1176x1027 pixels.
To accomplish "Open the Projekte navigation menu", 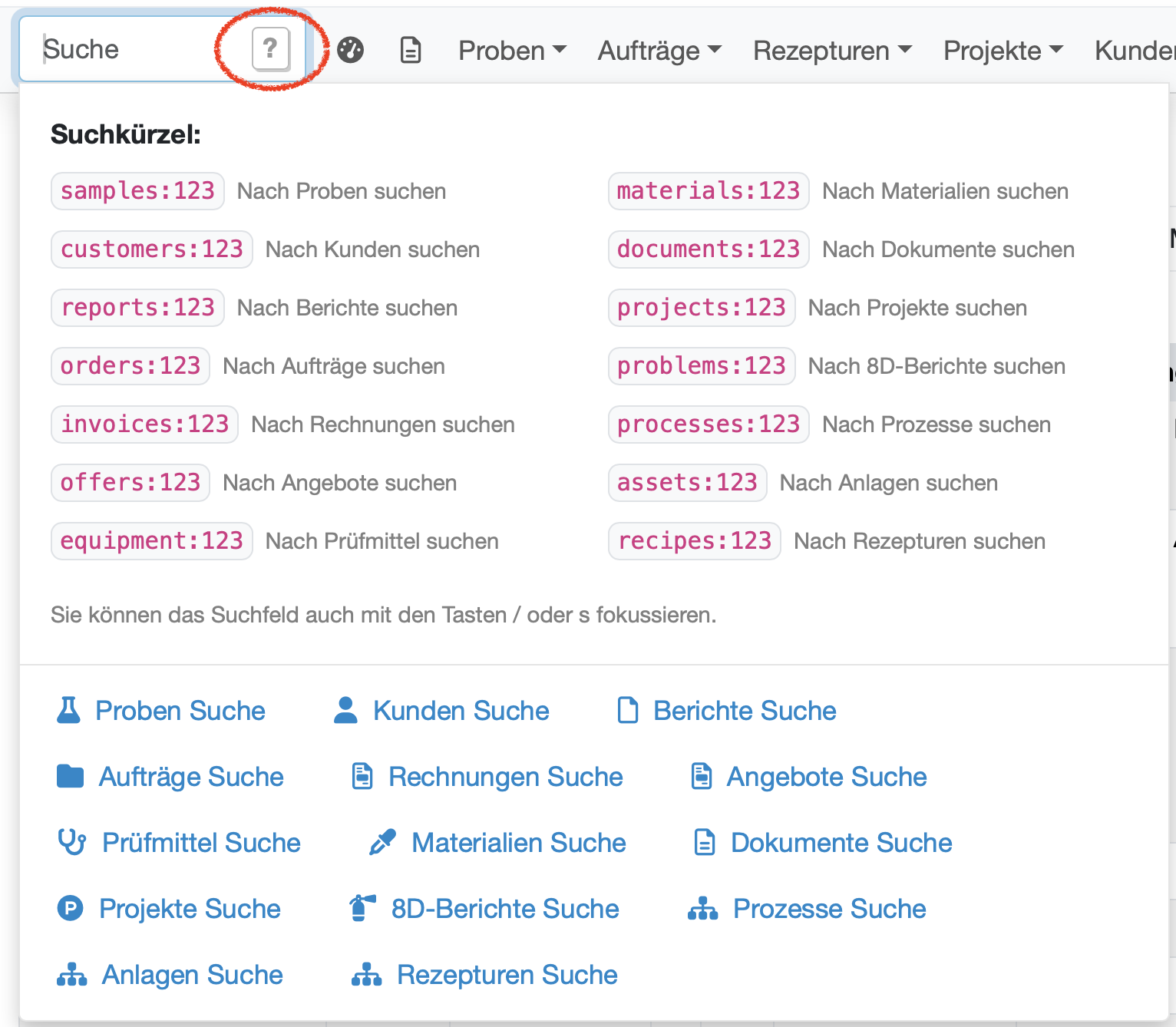I will coord(1003,51).
